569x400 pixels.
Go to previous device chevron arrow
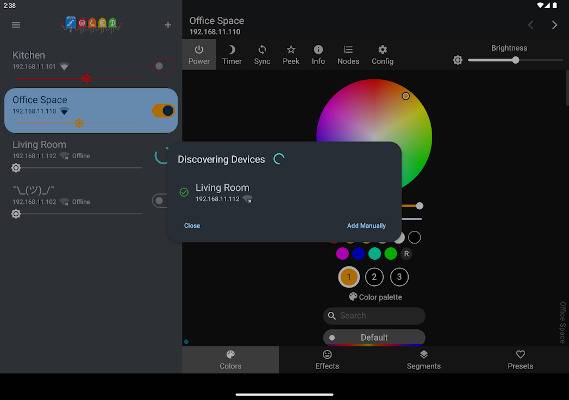tap(531, 25)
